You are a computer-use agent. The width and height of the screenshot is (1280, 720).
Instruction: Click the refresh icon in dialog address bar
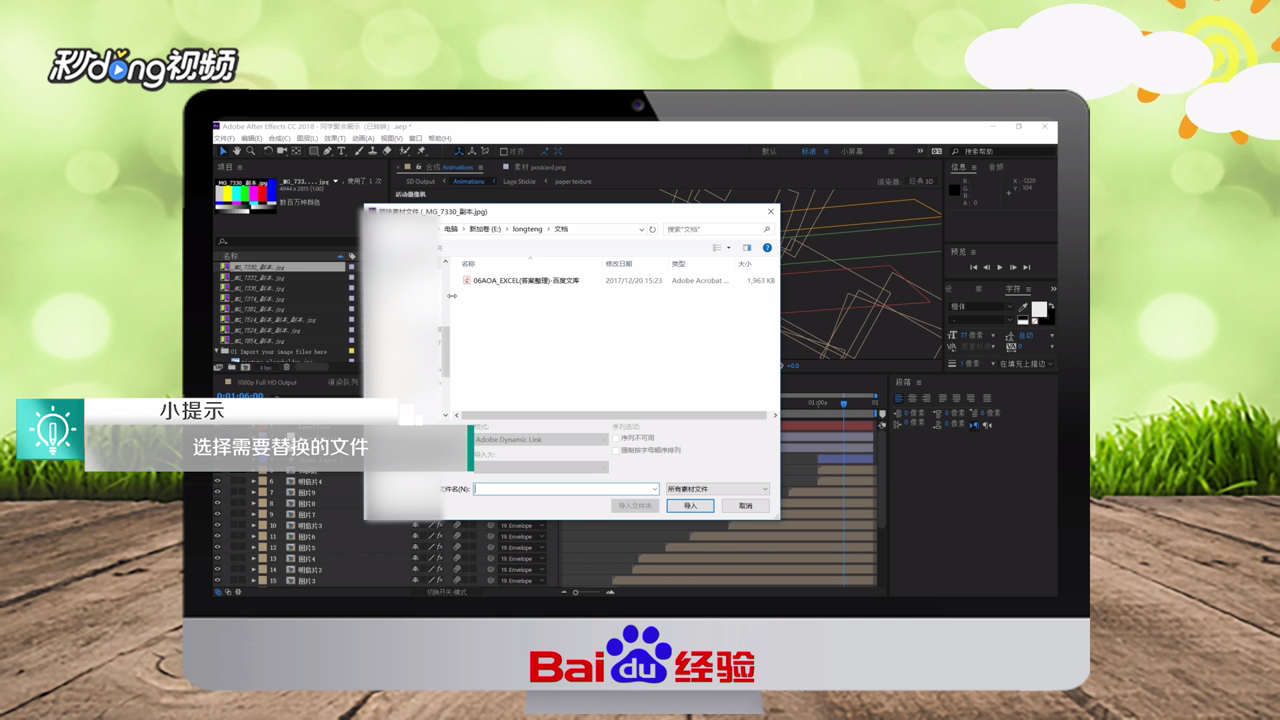pyautogui.click(x=652, y=229)
